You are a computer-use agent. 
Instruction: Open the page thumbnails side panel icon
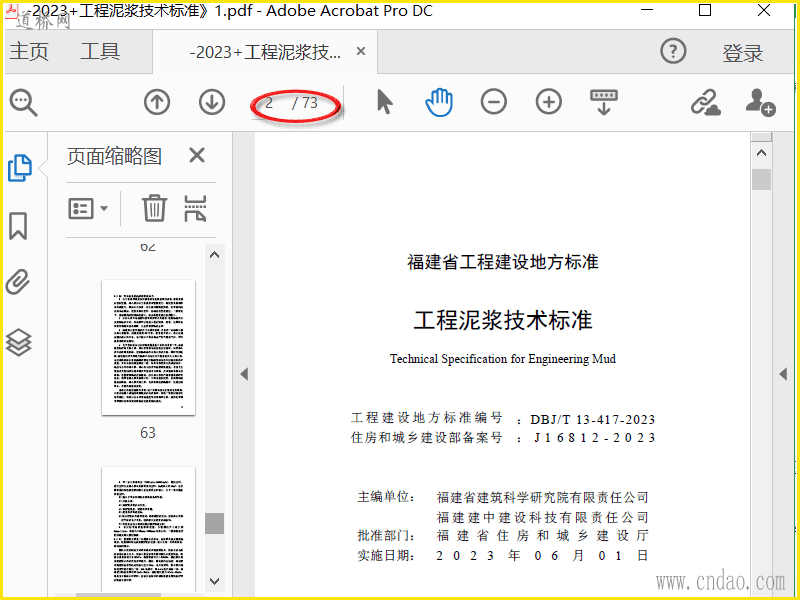point(20,168)
